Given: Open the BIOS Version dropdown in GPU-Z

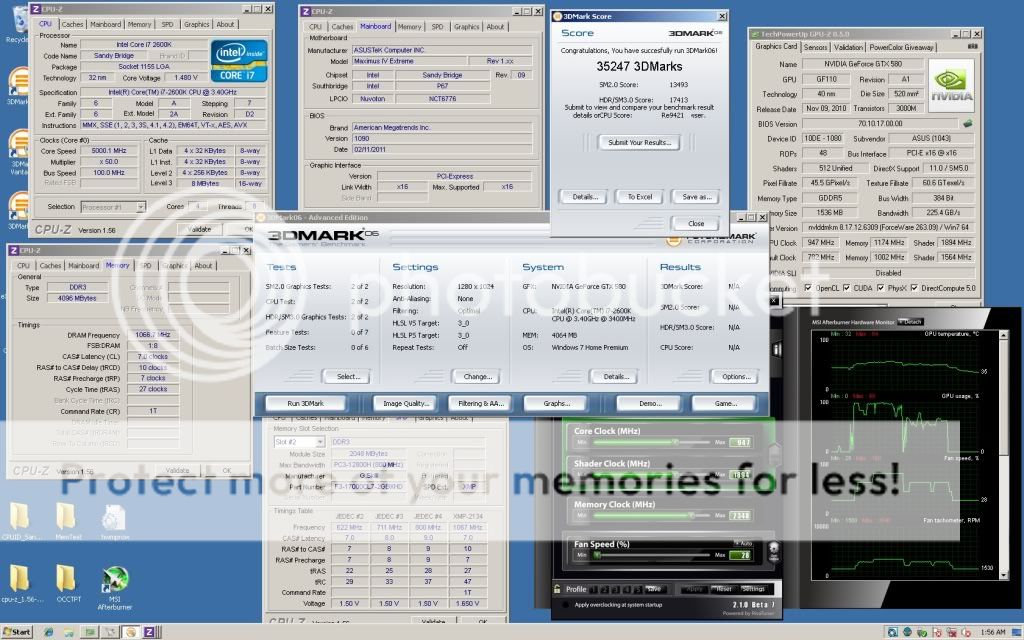Looking at the screenshot, I should click(967, 122).
